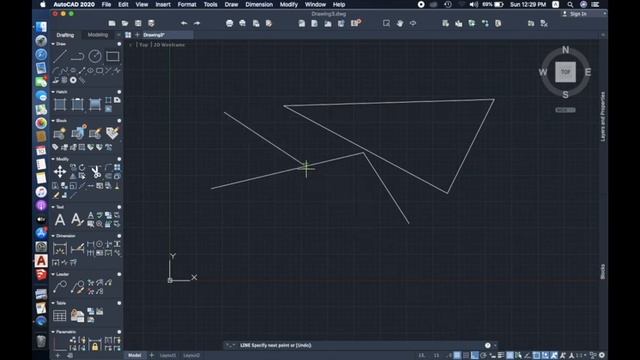The width and height of the screenshot is (640, 360).
Task: Click the Redo arrow in toolbar
Action: pyautogui.click(x=197, y=23)
